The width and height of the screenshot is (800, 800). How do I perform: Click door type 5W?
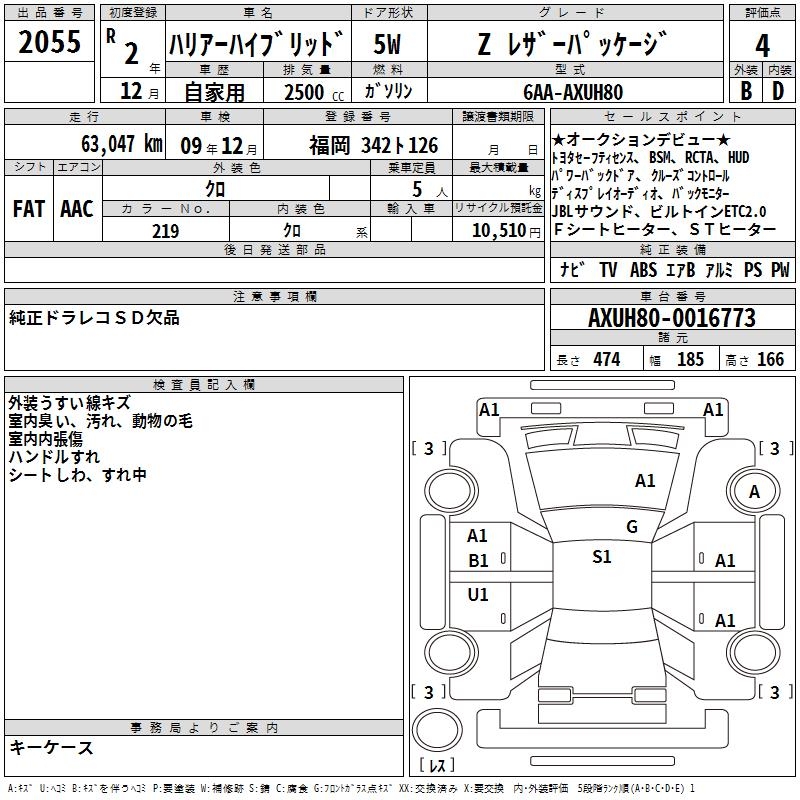(387, 44)
